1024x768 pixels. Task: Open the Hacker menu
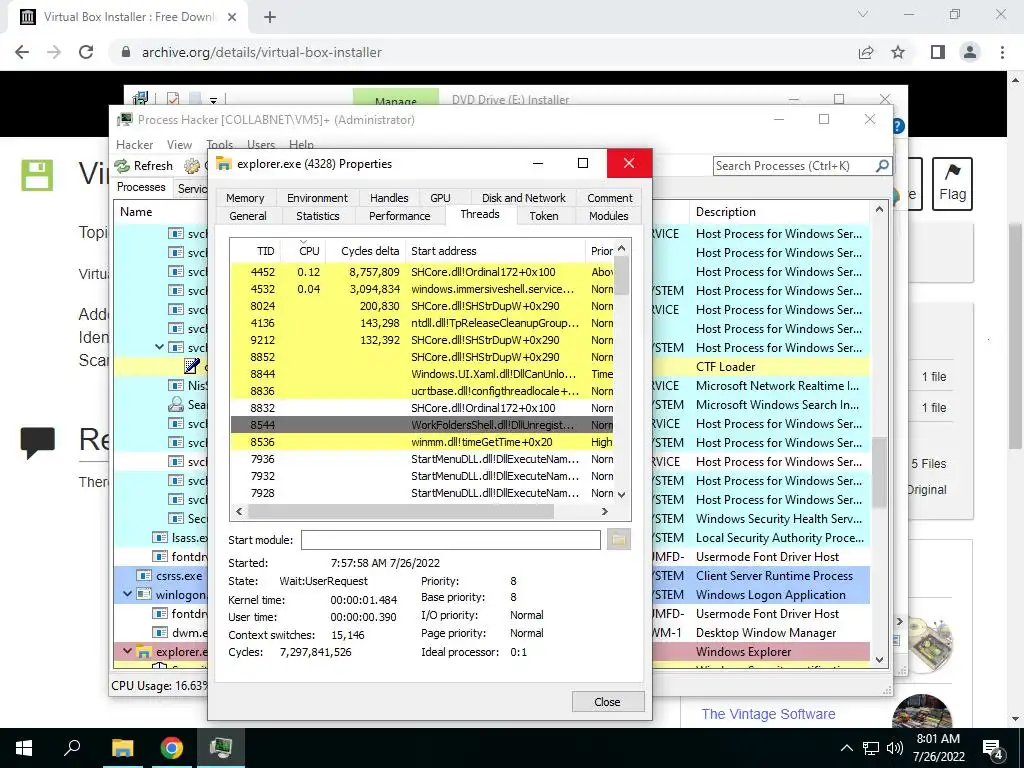pos(135,144)
